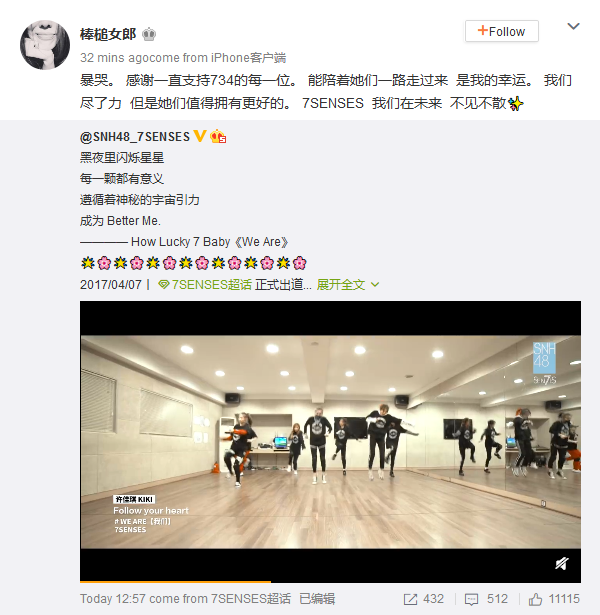Unmute the video with speaker icon
This screenshot has width=600, height=615.
point(562,564)
